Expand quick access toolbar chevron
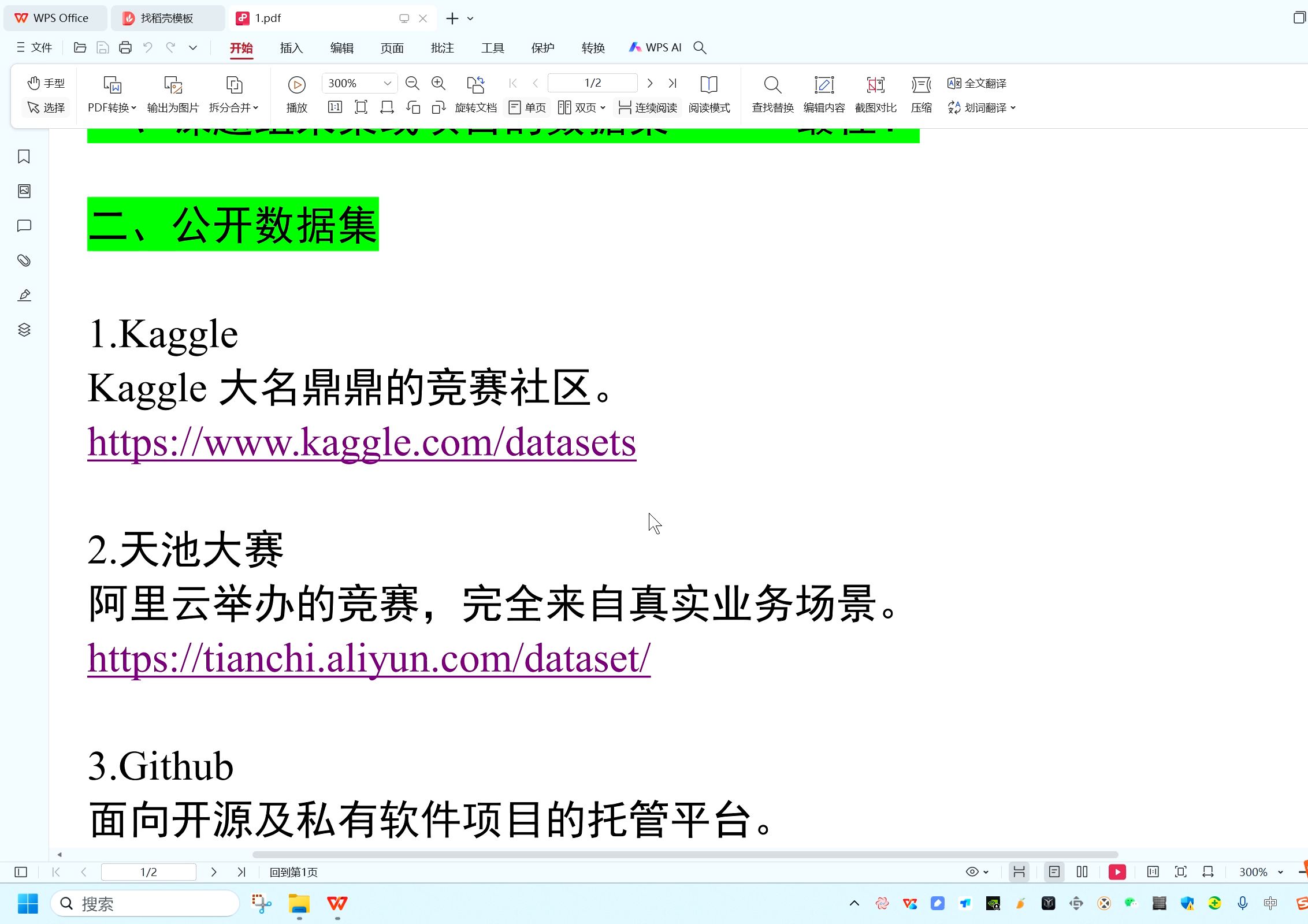 click(x=193, y=48)
